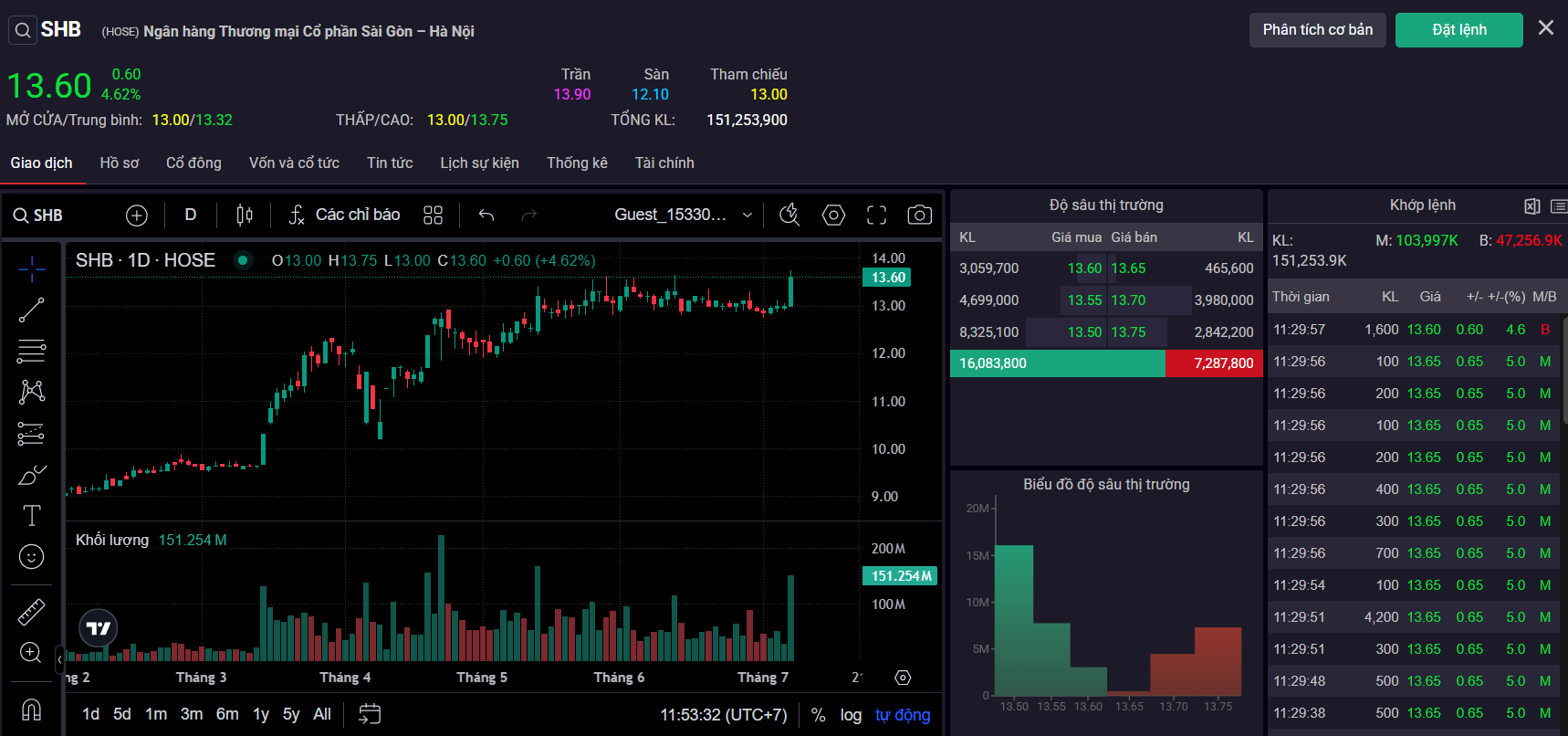Image resolution: width=1568 pixels, height=736 pixels.
Task: Open price scale settings gear icon
Action: pyautogui.click(x=903, y=678)
